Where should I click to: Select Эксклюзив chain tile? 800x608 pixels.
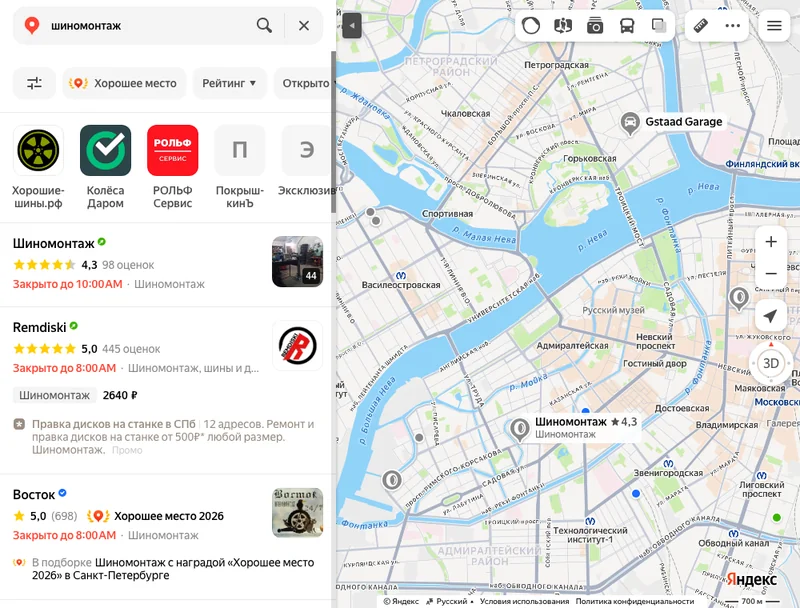[x=306, y=150]
